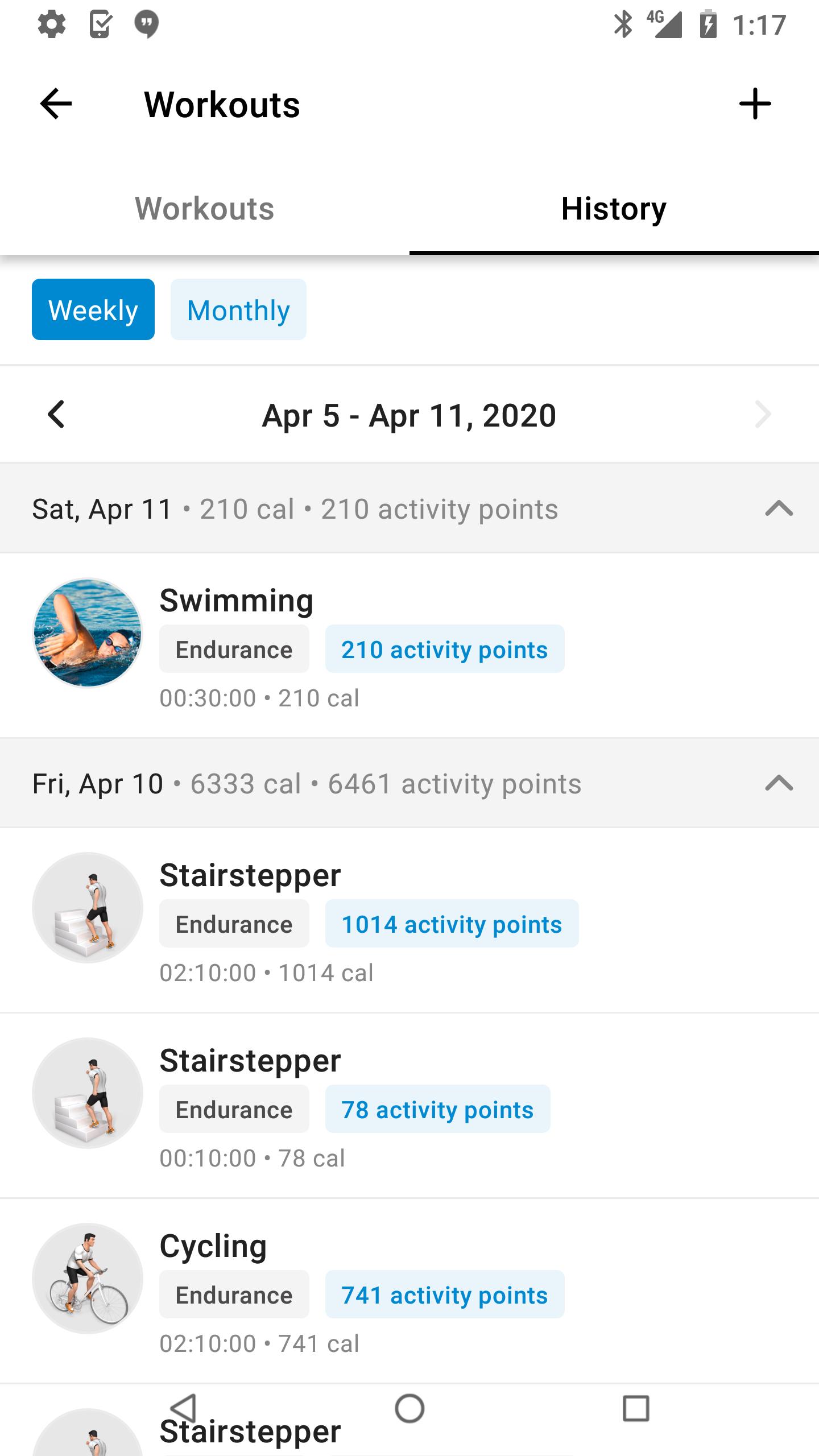Image resolution: width=819 pixels, height=1456 pixels.
Task: Open the 78 activity points Stairstepper entry
Action: click(x=409, y=1106)
